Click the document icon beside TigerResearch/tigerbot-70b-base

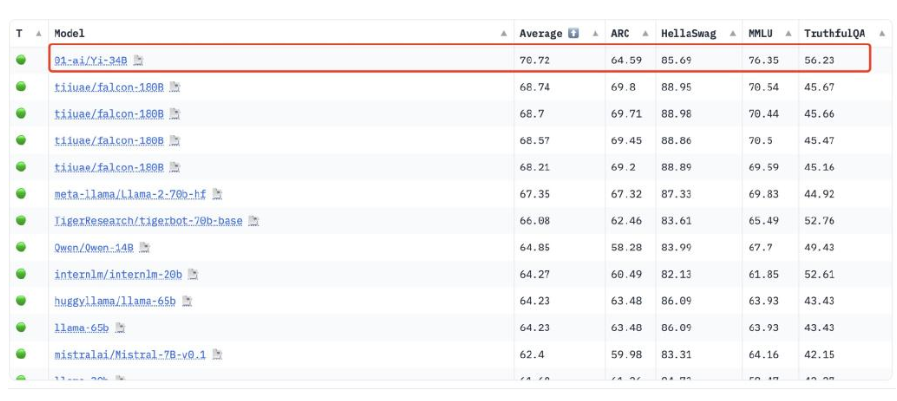pyautogui.click(x=253, y=221)
